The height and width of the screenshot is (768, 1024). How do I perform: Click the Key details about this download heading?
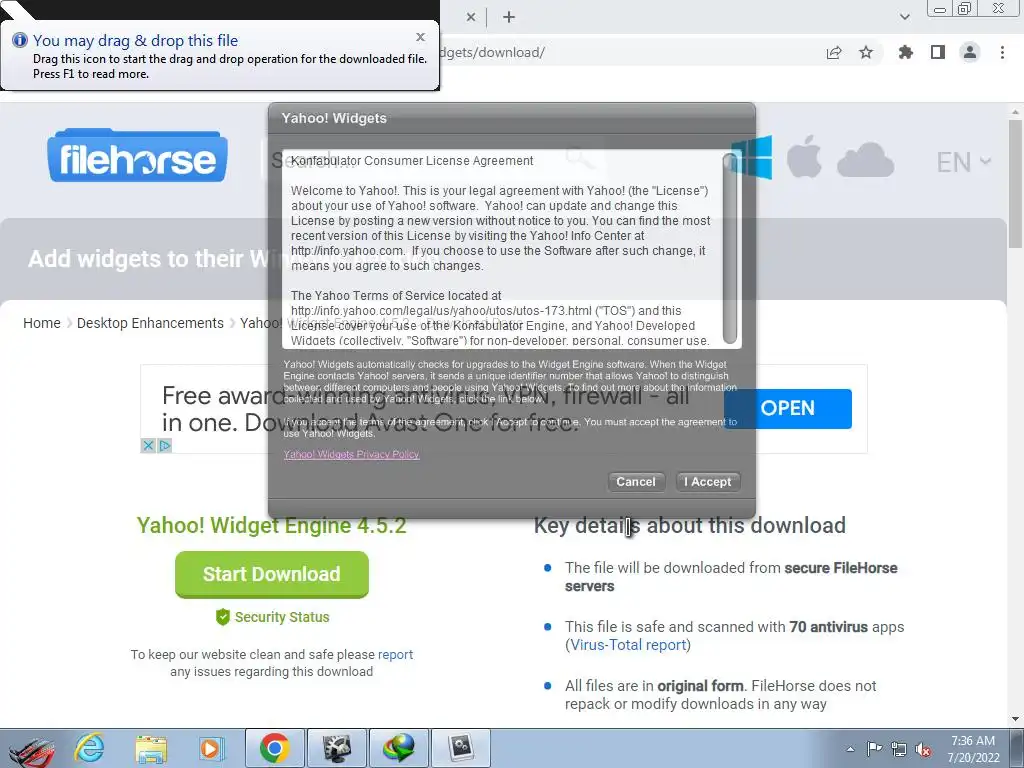[690, 526]
